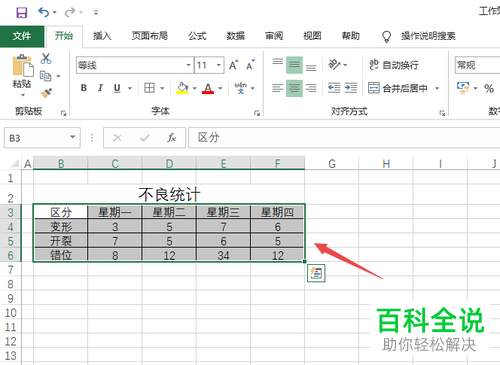Click the Format Painter brush icon
Image resolution: width=500 pixels, height=365 pixels.
click(46, 93)
